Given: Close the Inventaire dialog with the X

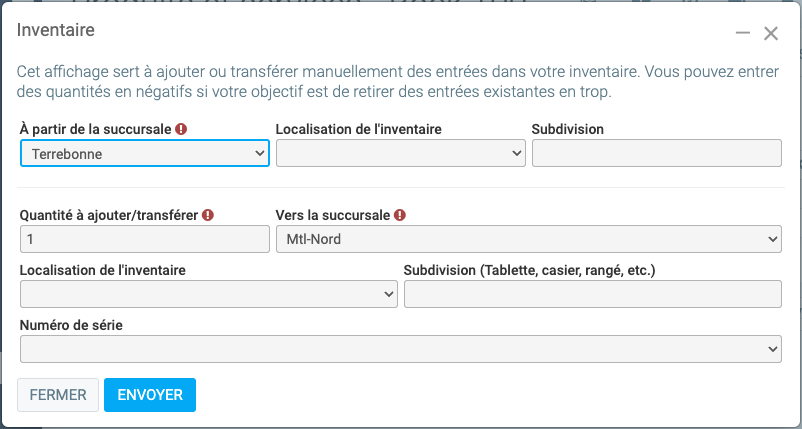Looking at the screenshot, I should click(771, 33).
